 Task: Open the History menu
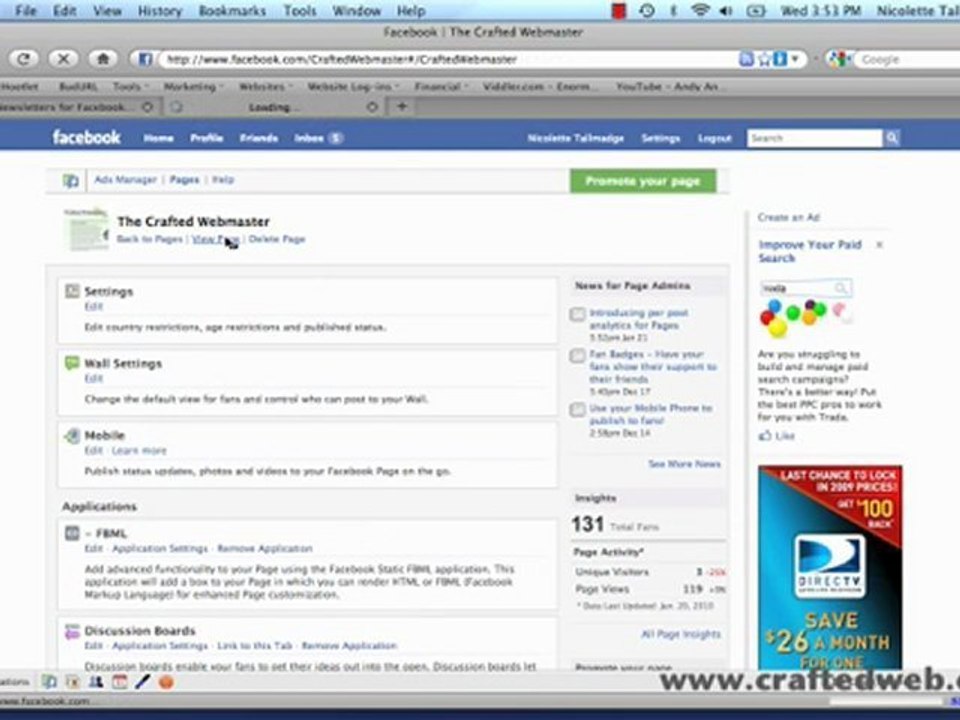[160, 10]
